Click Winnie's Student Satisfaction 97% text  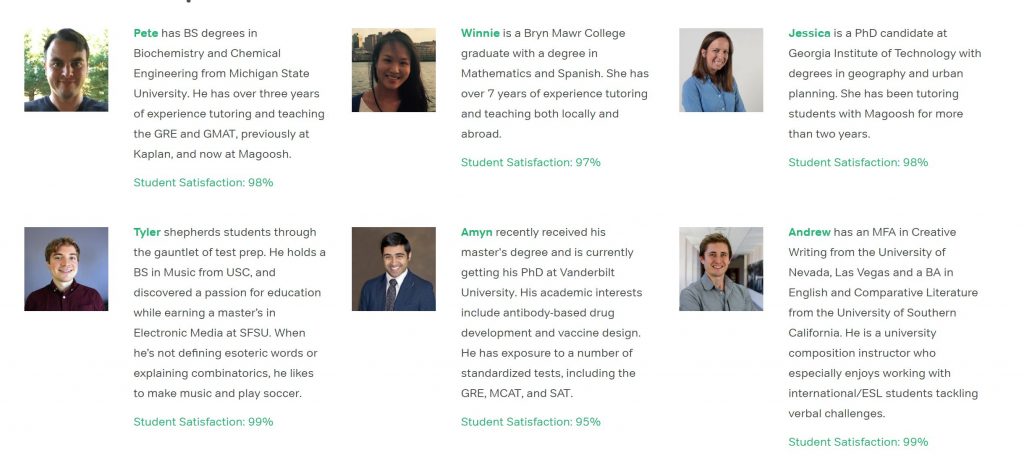(530, 163)
